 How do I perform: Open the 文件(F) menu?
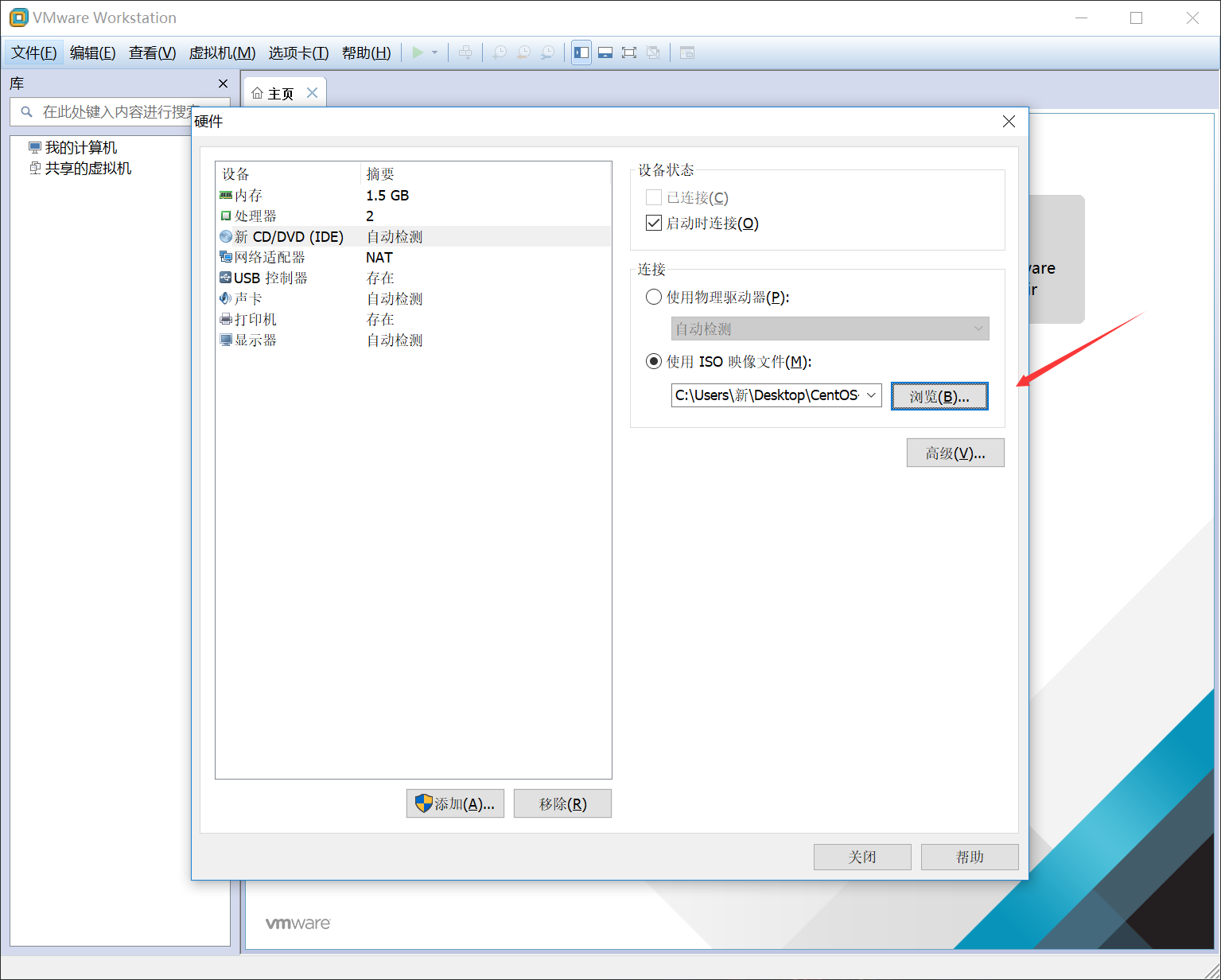(34, 52)
